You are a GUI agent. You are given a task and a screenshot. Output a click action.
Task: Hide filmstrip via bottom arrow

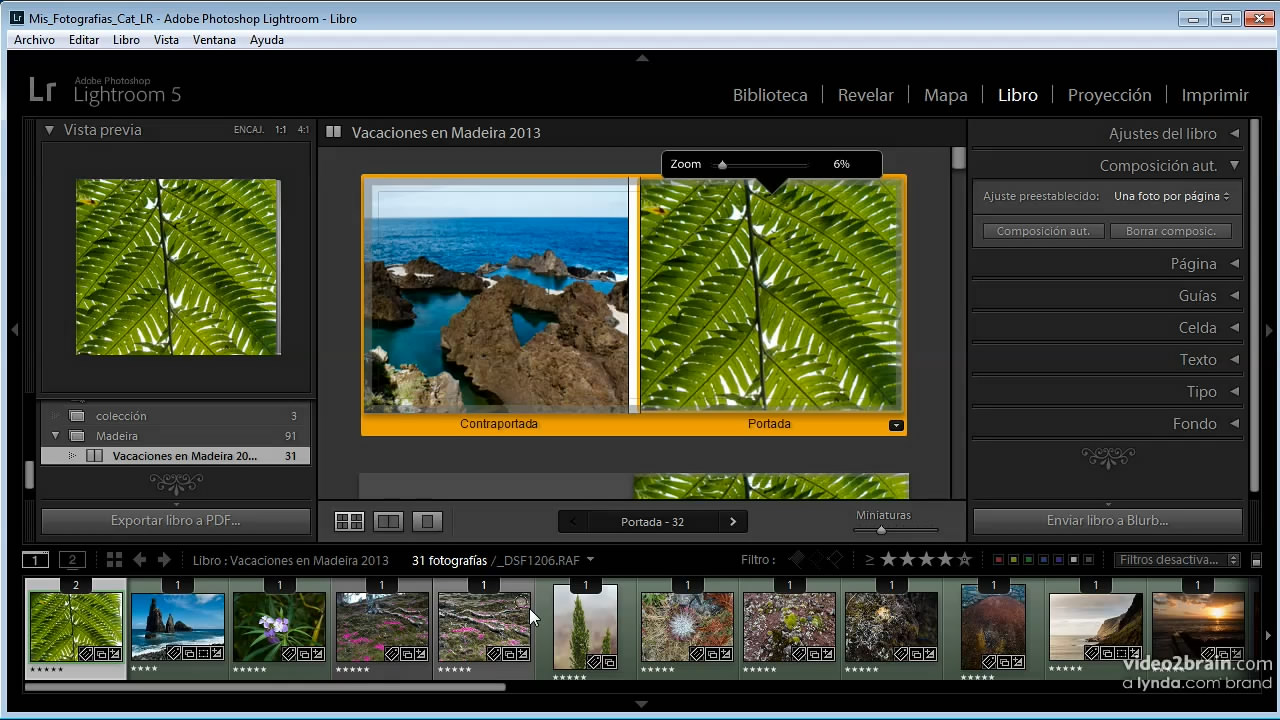pos(642,704)
